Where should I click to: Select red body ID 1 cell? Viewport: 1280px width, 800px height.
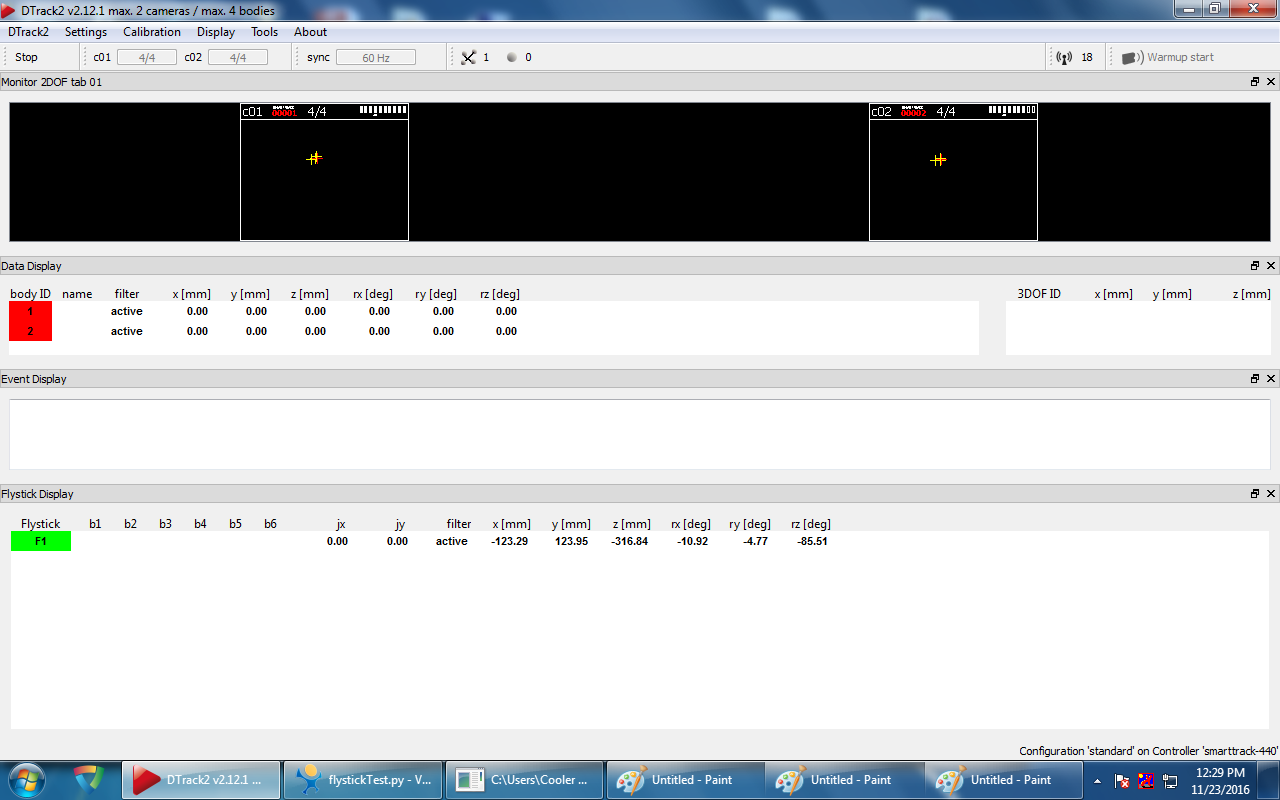pyautogui.click(x=30, y=312)
